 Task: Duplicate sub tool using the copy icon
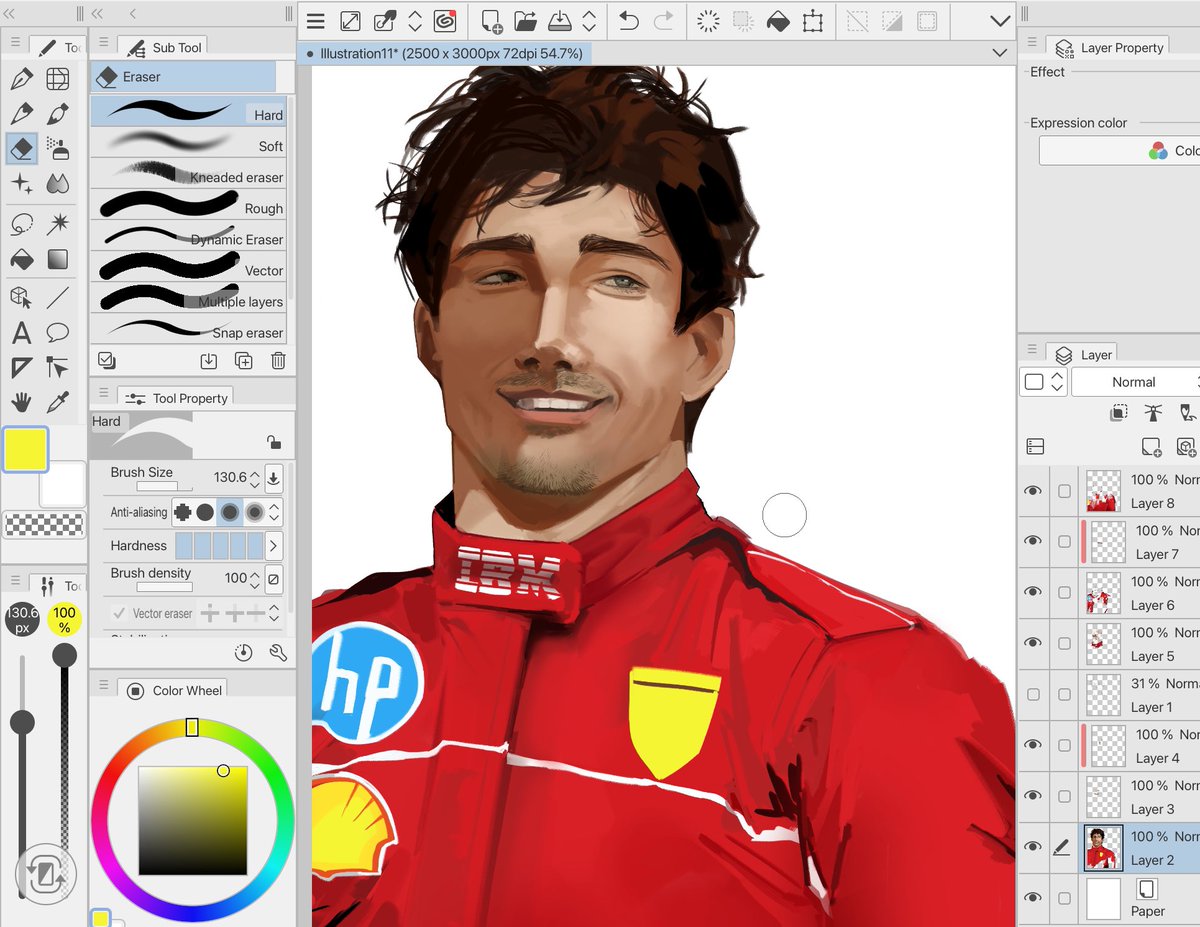point(243,361)
